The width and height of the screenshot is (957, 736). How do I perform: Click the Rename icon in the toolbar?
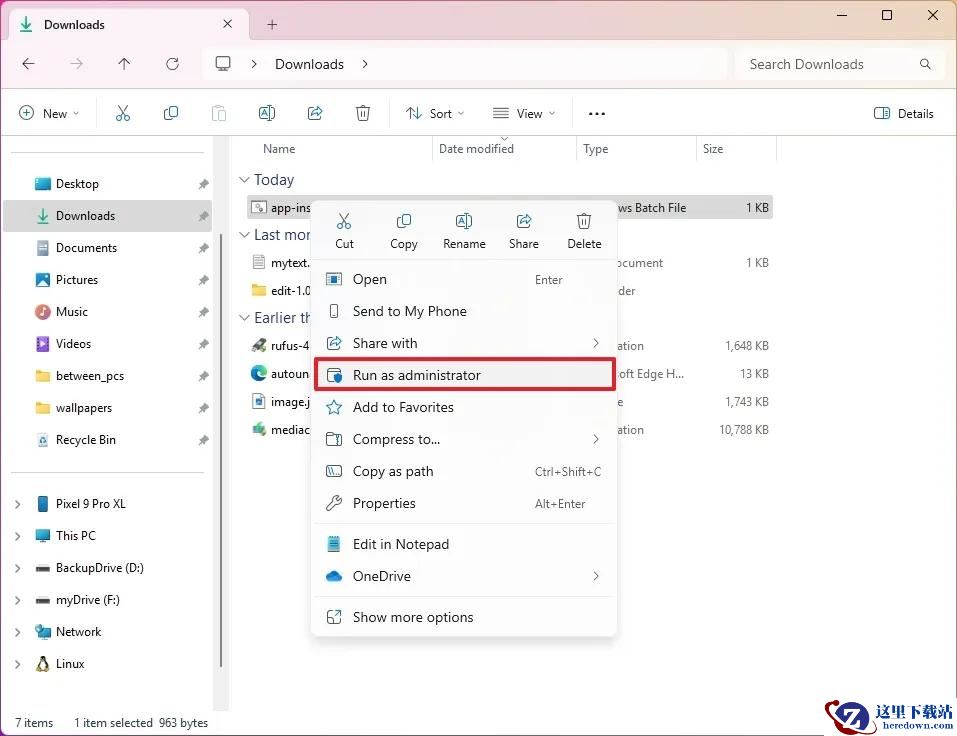267,114
